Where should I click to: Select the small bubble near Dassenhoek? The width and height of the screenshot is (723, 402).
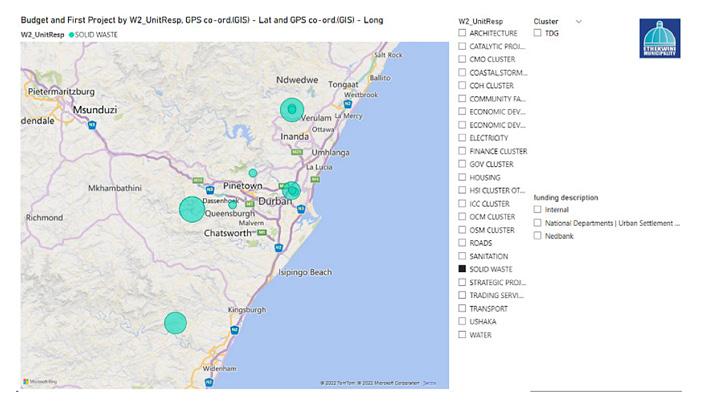tap(233, 204)
